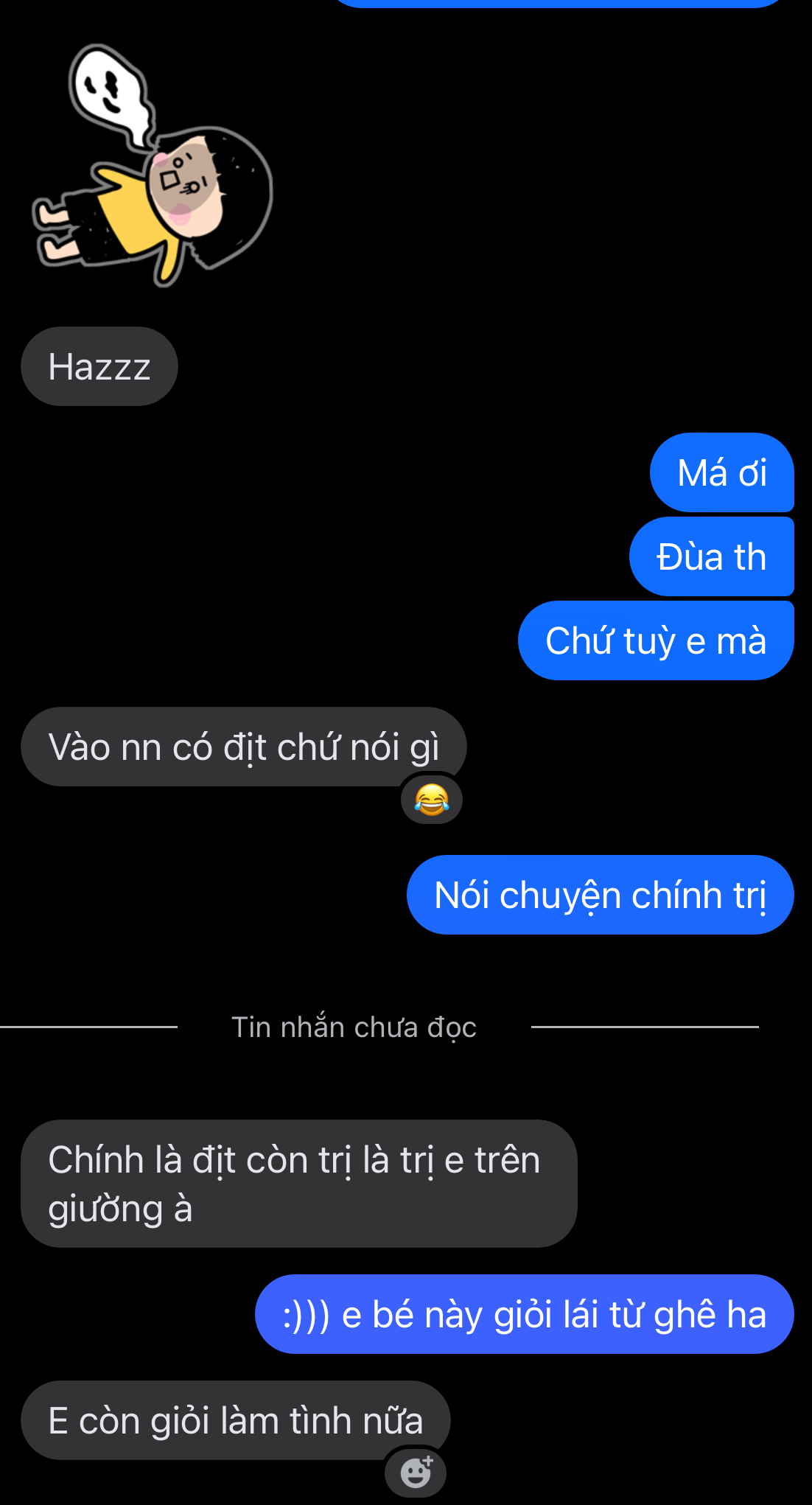812x1505 pixels.
Task: Tap the fainting girl sticker
Action: pos(153,165)
